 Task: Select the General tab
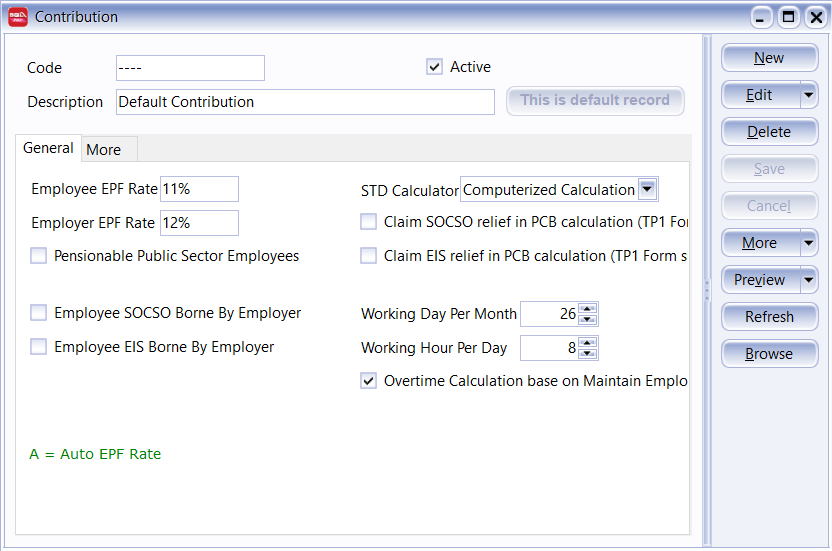(48, 148)
